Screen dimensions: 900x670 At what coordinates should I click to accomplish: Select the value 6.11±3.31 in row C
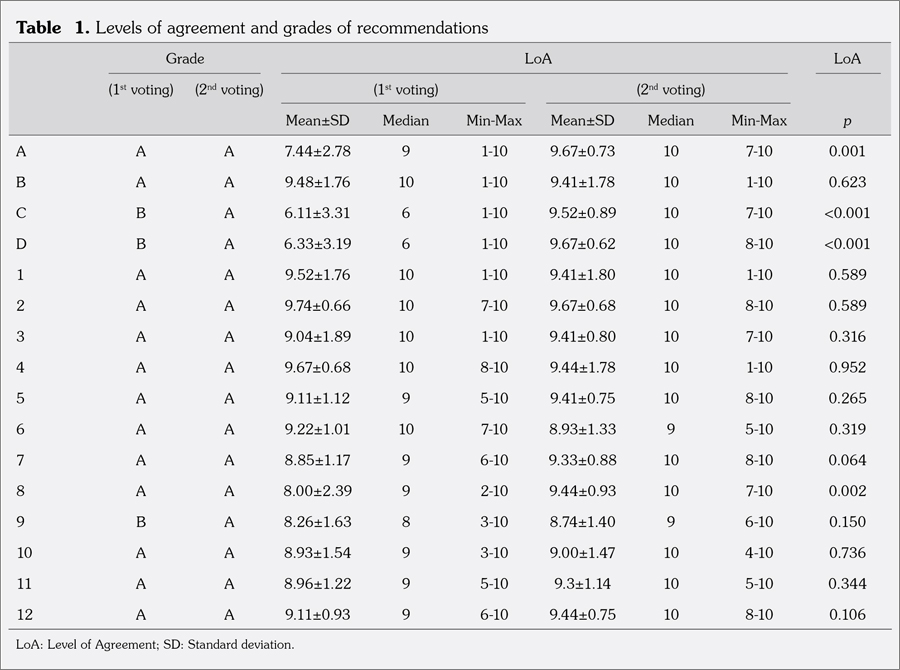(x=318, y=213)
